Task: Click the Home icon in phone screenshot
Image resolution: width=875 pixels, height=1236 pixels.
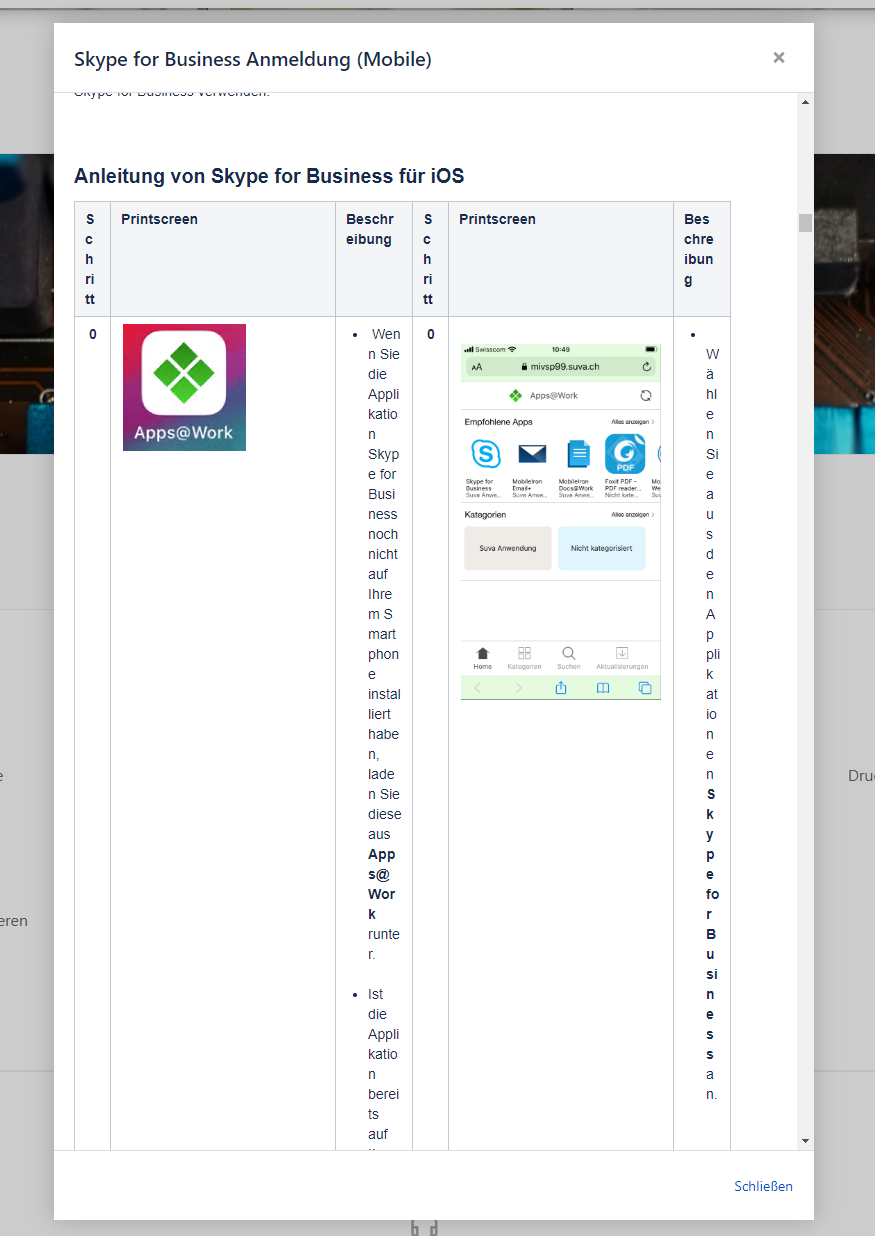Action: [483, 653]
